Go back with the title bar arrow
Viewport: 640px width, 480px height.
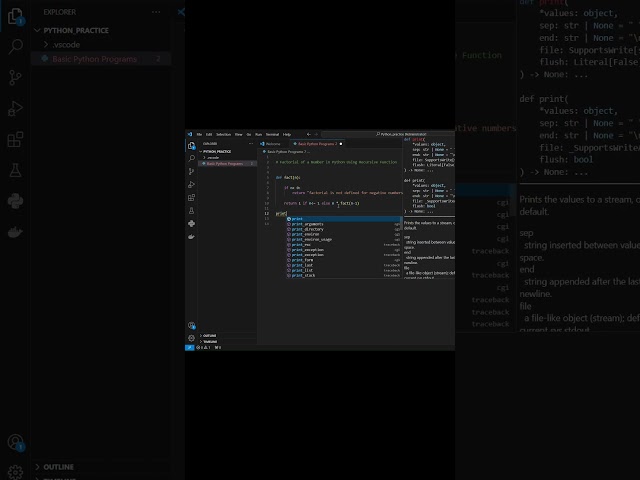click(309, 134)
